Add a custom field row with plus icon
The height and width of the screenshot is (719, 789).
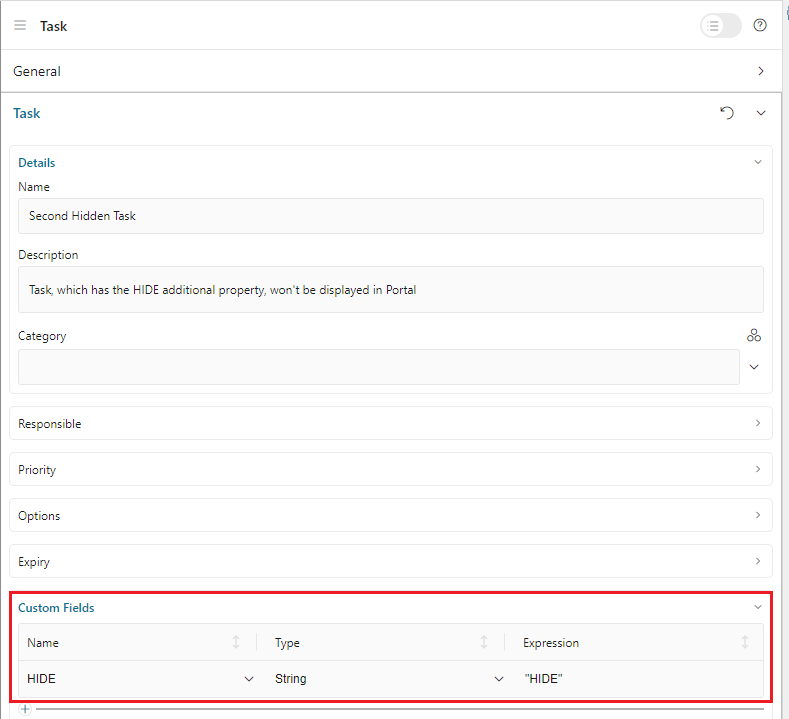(x=26, y=709)
